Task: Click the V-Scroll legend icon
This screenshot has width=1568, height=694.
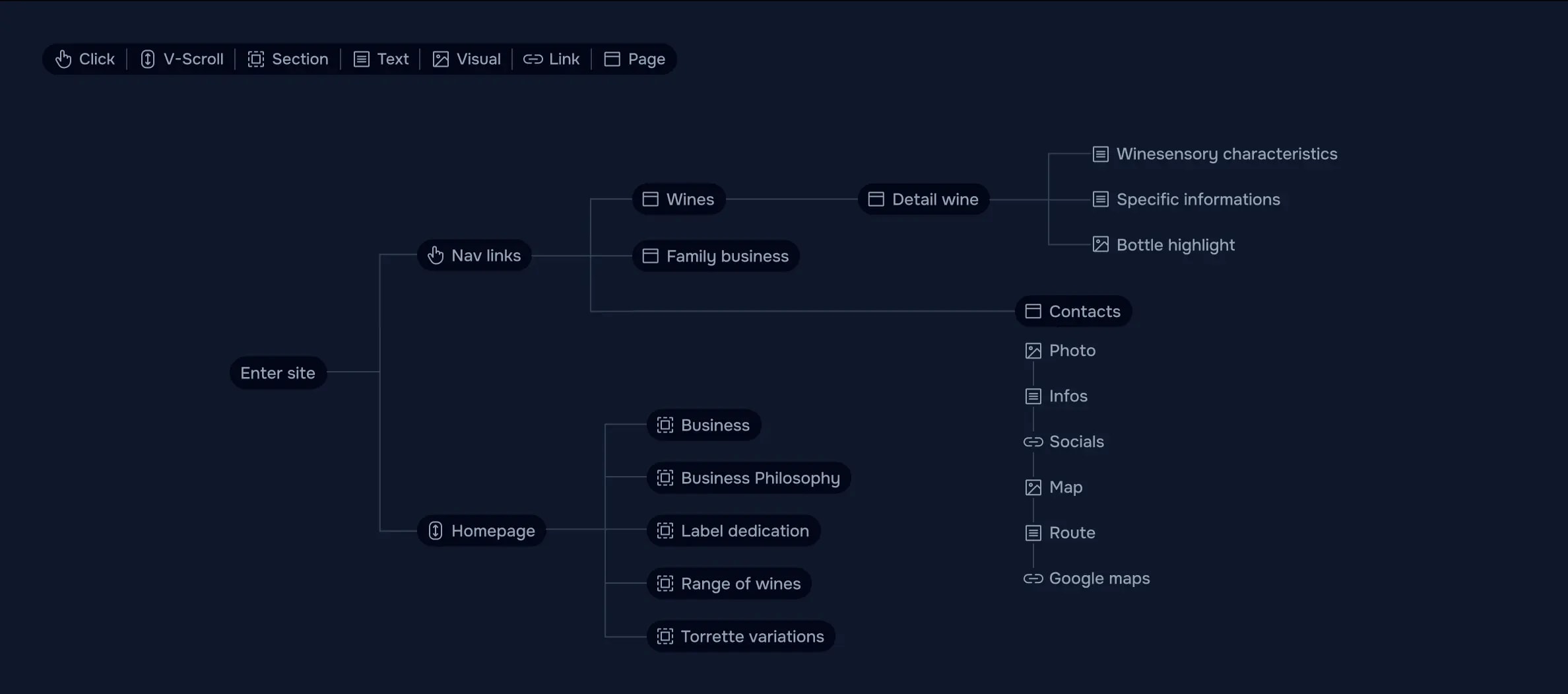Action: (x=148, y=59)
